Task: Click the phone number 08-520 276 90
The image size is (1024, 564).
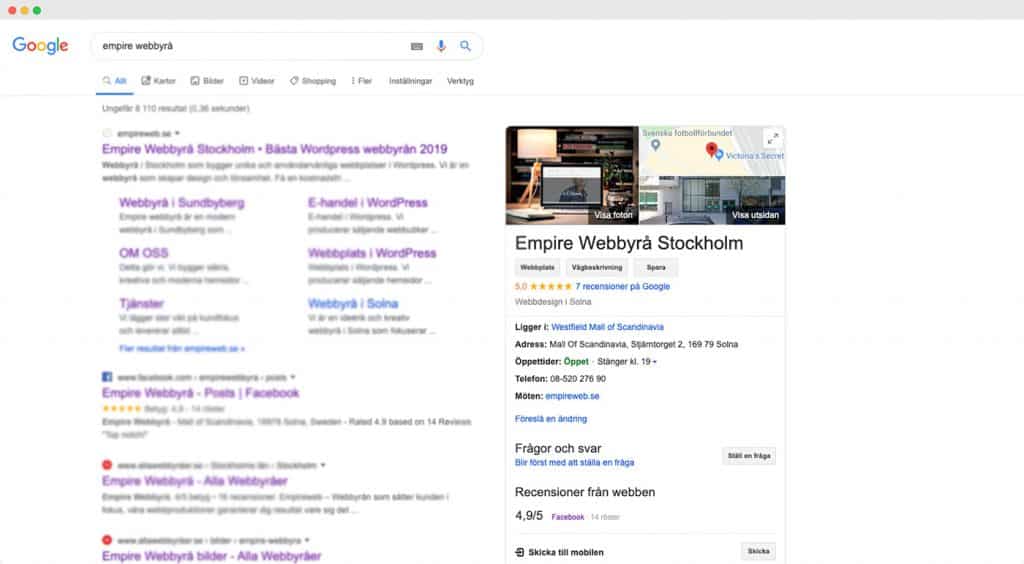Action: 578,379
